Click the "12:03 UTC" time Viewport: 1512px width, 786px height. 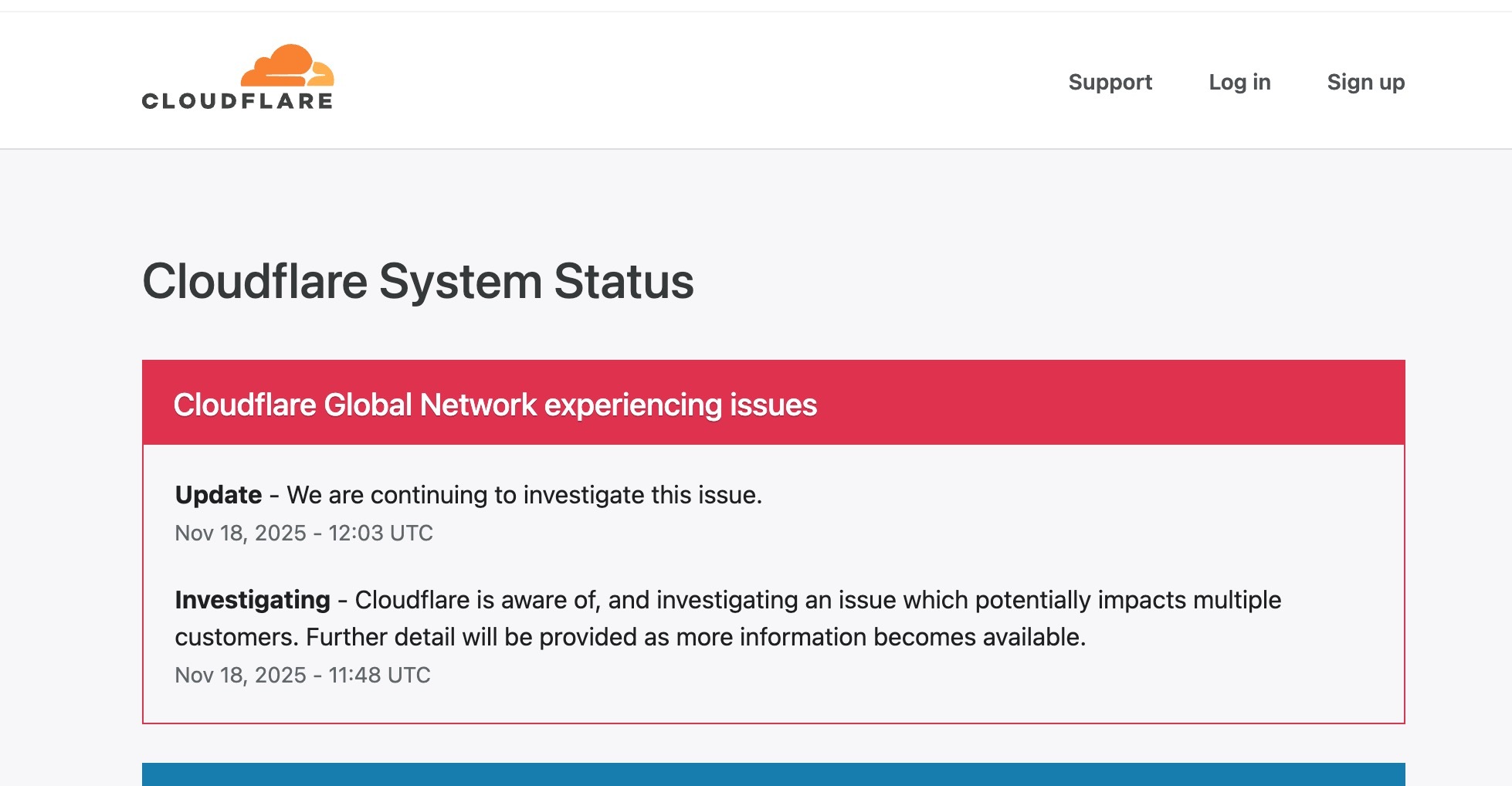pos(381,533)
